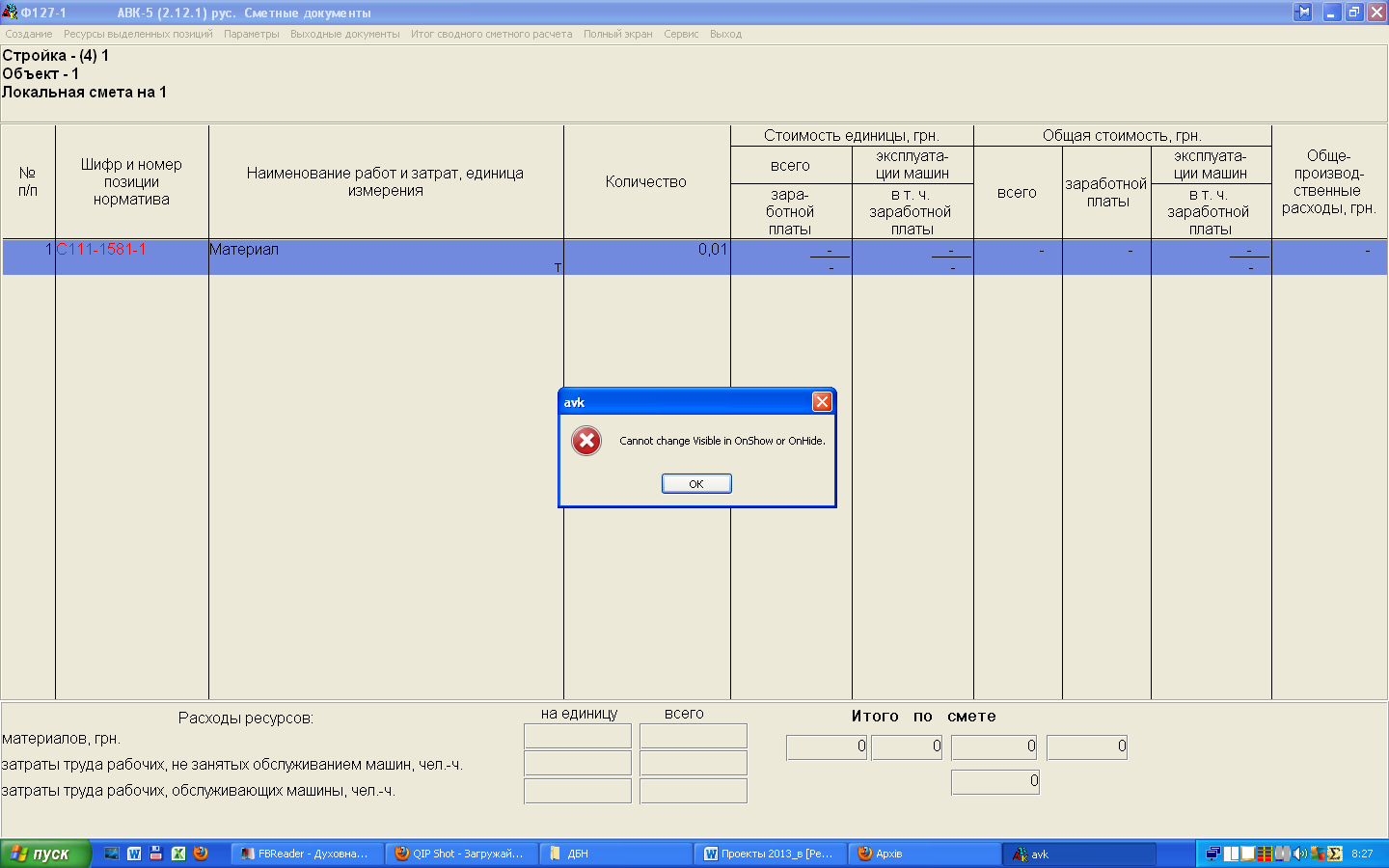1389x868 pixels.
Task: Click the Пуск start button
Action: click(x=44, y=854)
